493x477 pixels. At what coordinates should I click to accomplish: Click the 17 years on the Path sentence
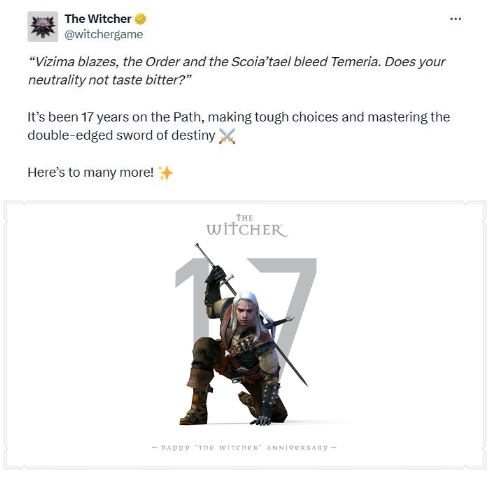(239, 126)
